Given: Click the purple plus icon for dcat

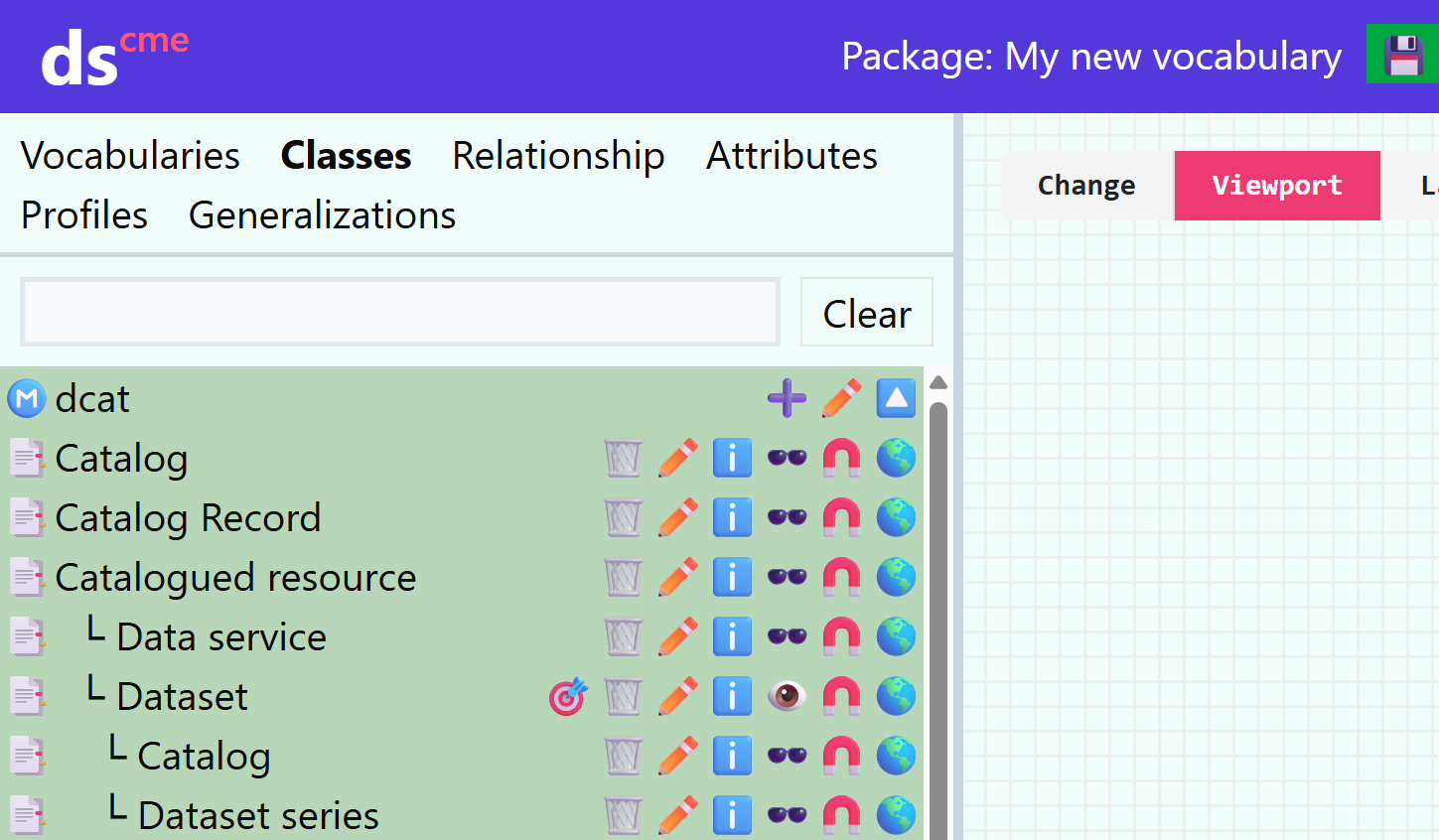Looking at the screenshot, I should (x=787, y=399).
